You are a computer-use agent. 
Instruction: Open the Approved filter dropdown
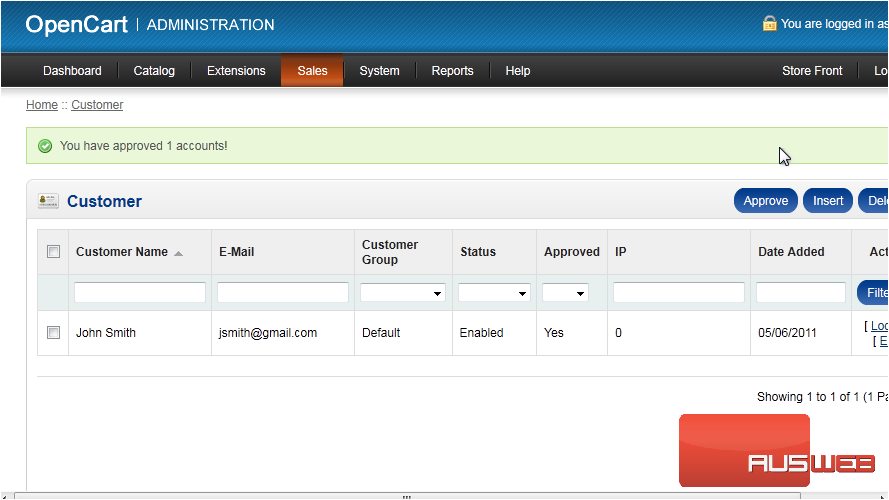565,293
